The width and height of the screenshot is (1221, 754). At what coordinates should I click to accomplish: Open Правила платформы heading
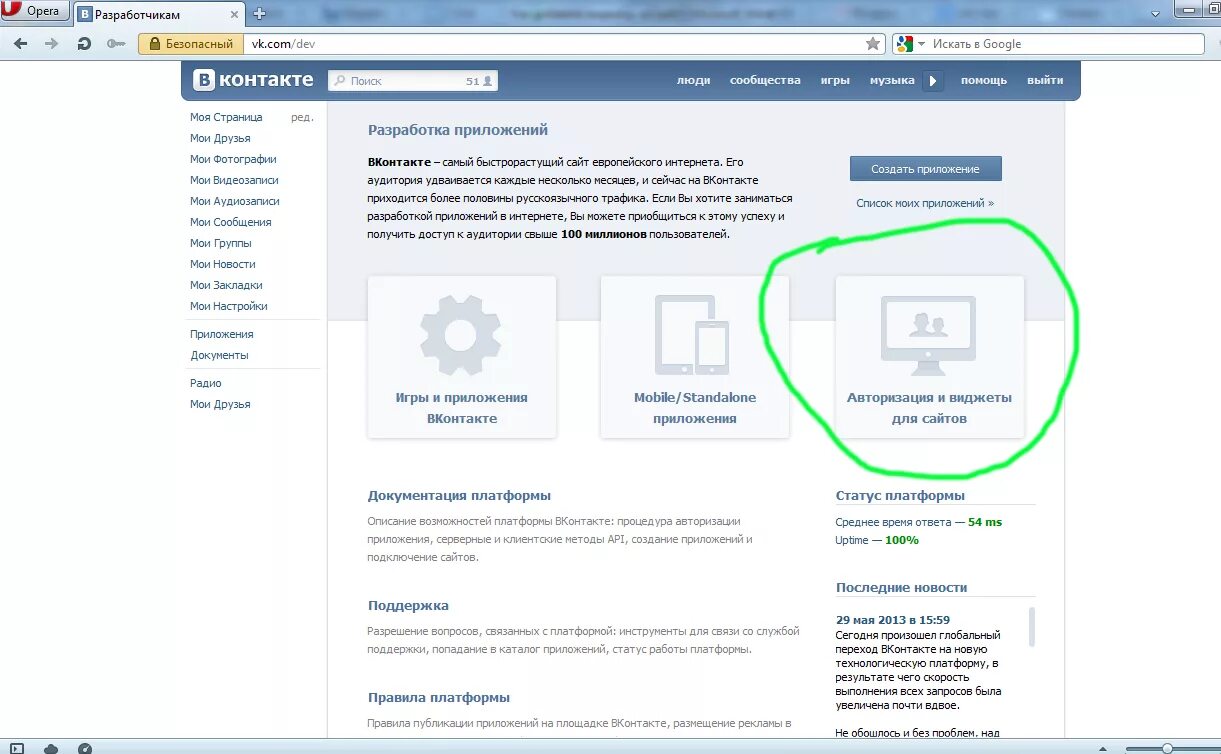pyautogui.click(x=439, y=697)
